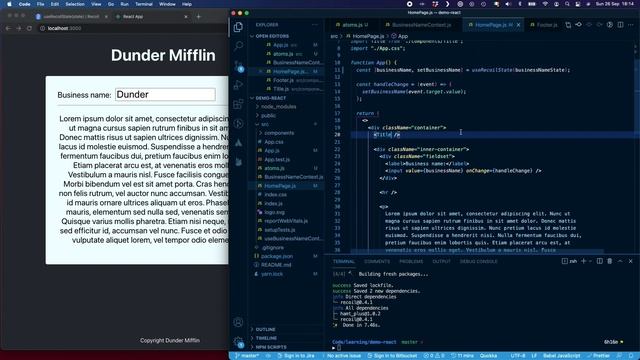
Task: Click Sign in to Jira in status bar
Action: 296,356
